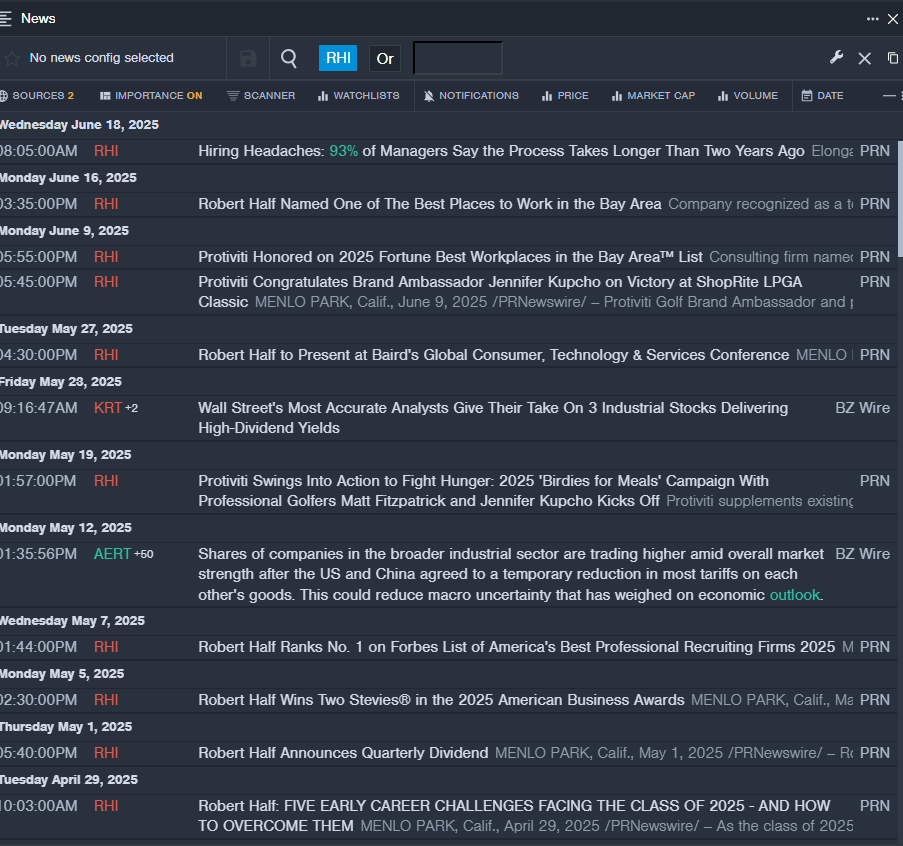Open Forbes Best Recruiting Firms headline
The image size is (903, 846).
tap(517, 647)
